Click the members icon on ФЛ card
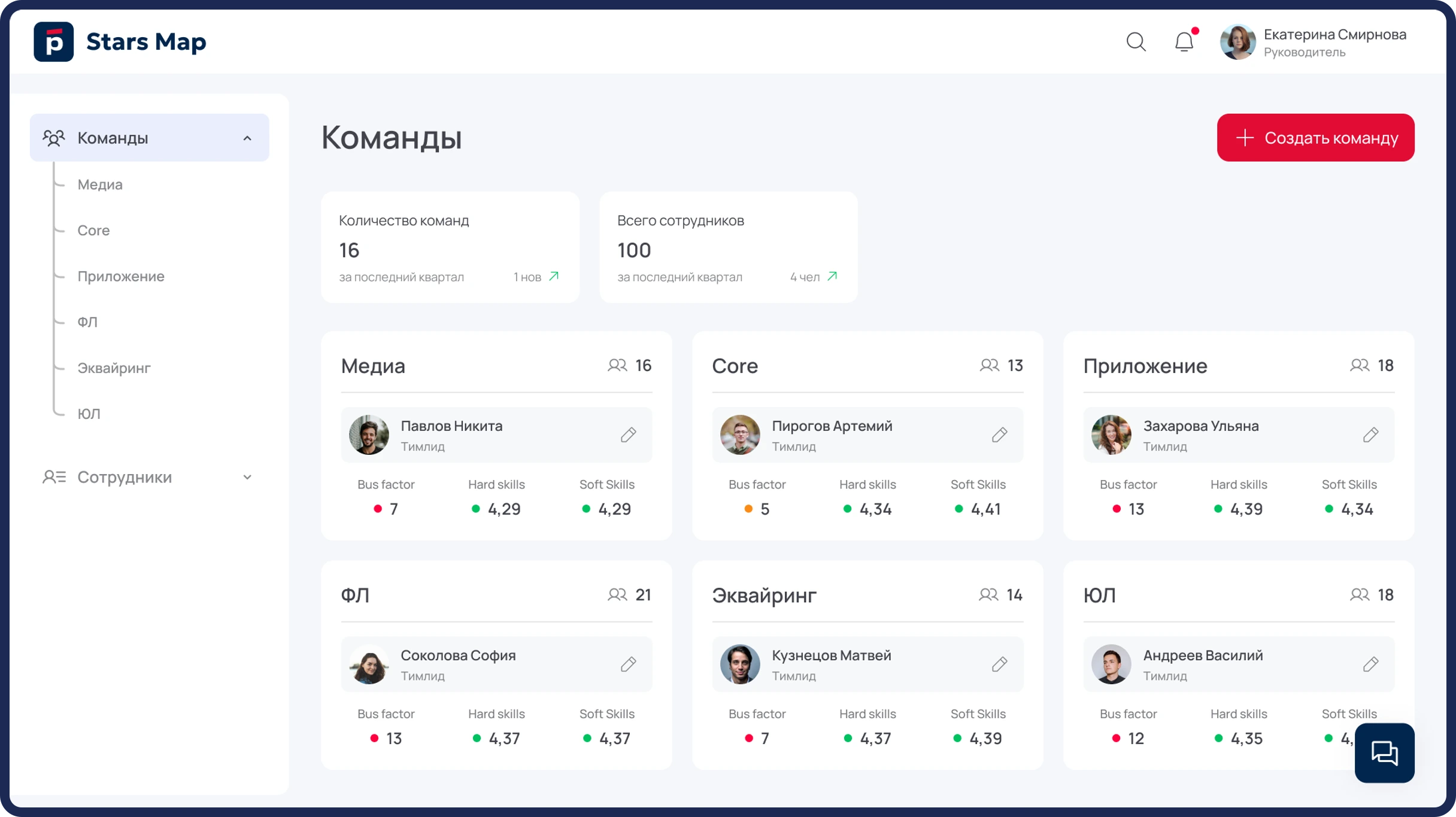Screen dimensions: 1456x817 pos(617,594)
